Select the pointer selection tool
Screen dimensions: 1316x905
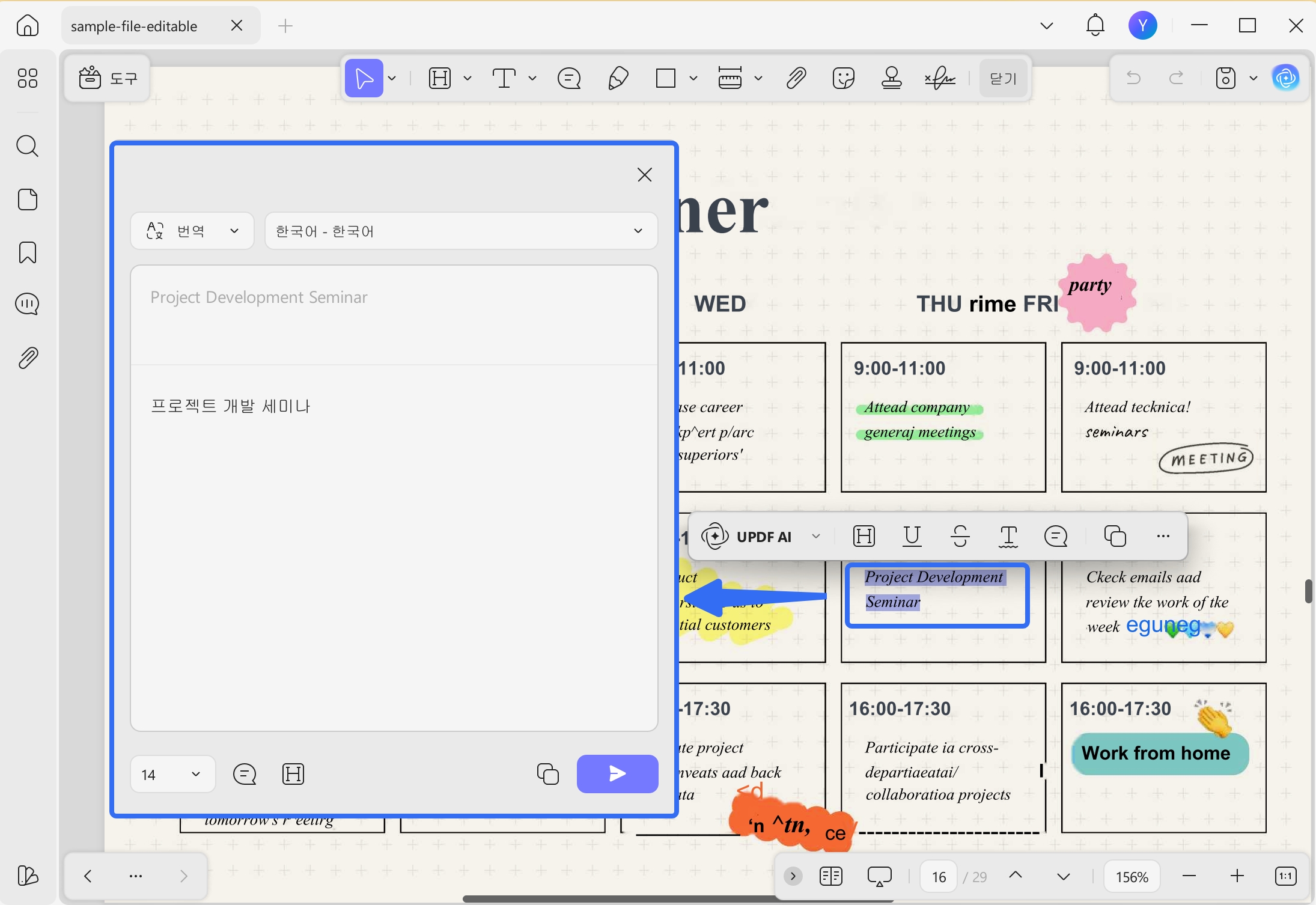pos(364,78)
